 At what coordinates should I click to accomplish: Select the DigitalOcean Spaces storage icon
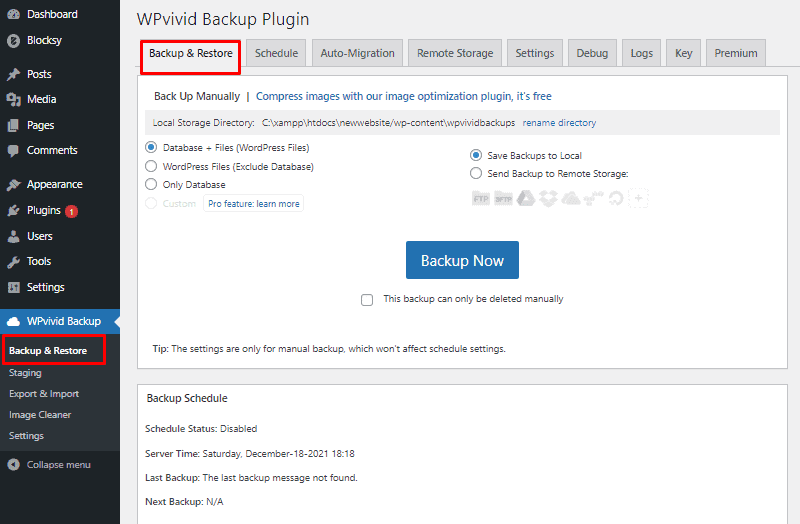(616, 198)
